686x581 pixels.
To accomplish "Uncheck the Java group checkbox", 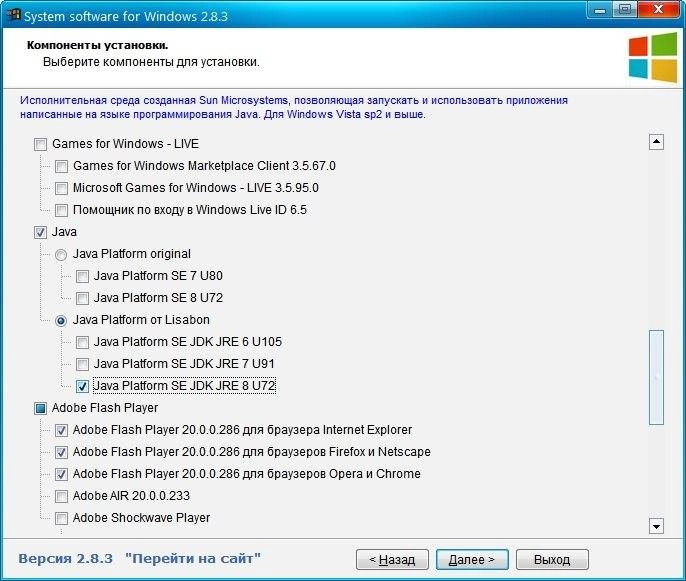I will point(40,232).
